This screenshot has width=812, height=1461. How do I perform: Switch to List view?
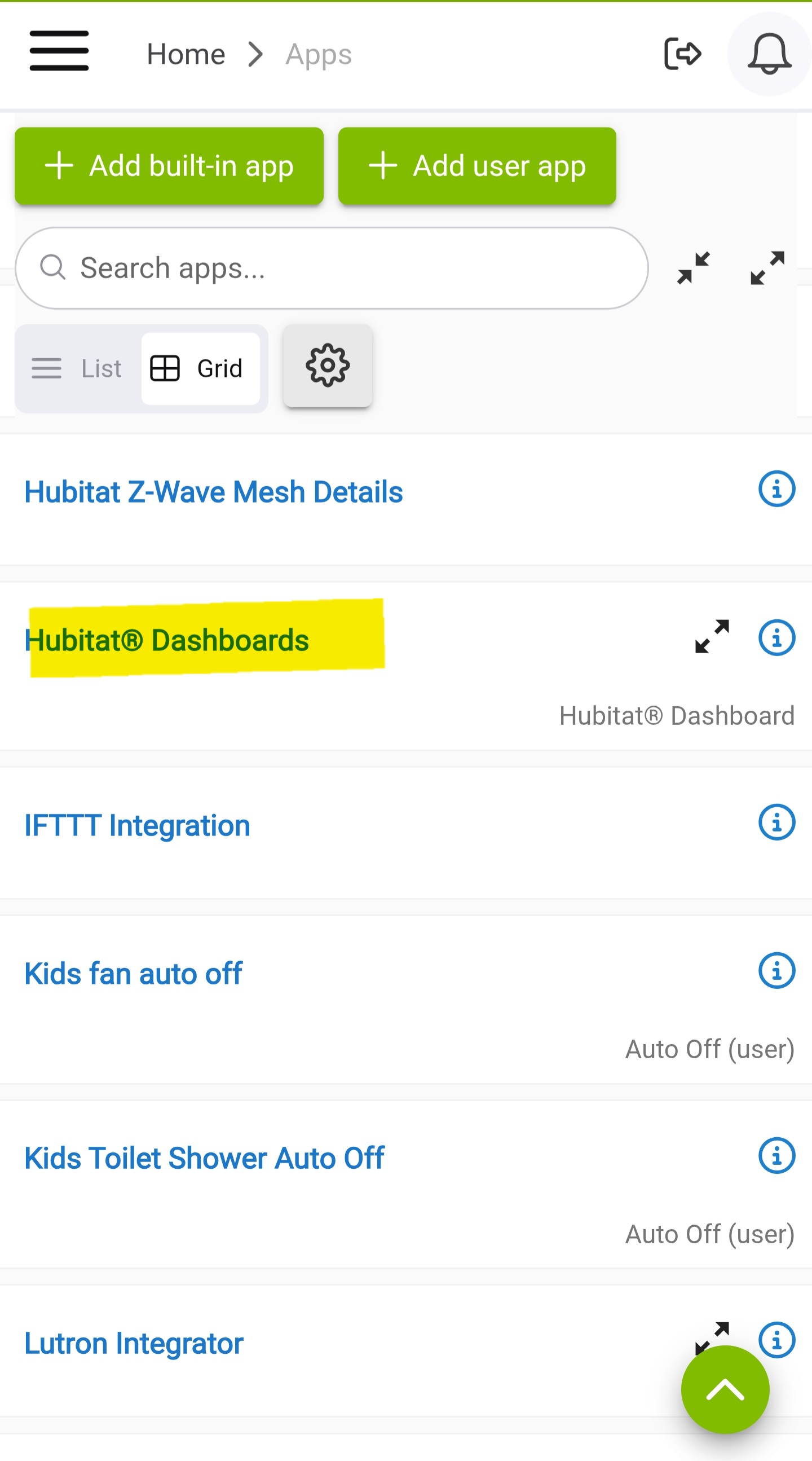77,369
